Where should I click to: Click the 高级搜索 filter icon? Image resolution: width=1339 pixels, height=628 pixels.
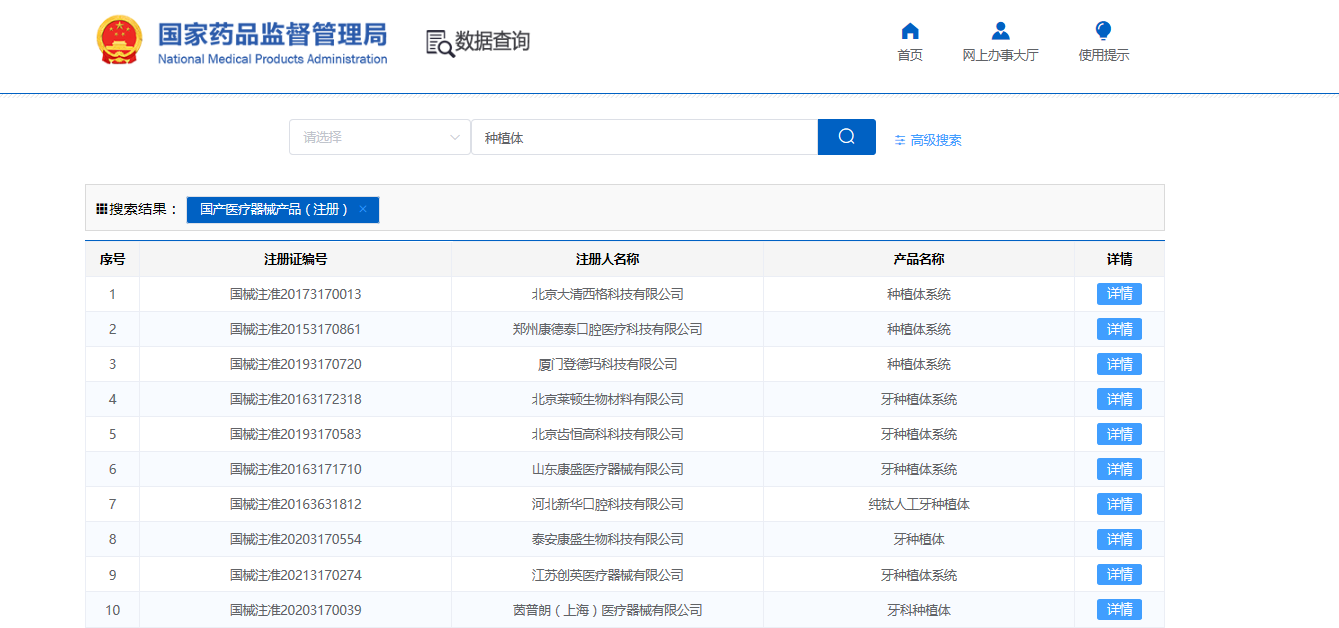[900, 141]
